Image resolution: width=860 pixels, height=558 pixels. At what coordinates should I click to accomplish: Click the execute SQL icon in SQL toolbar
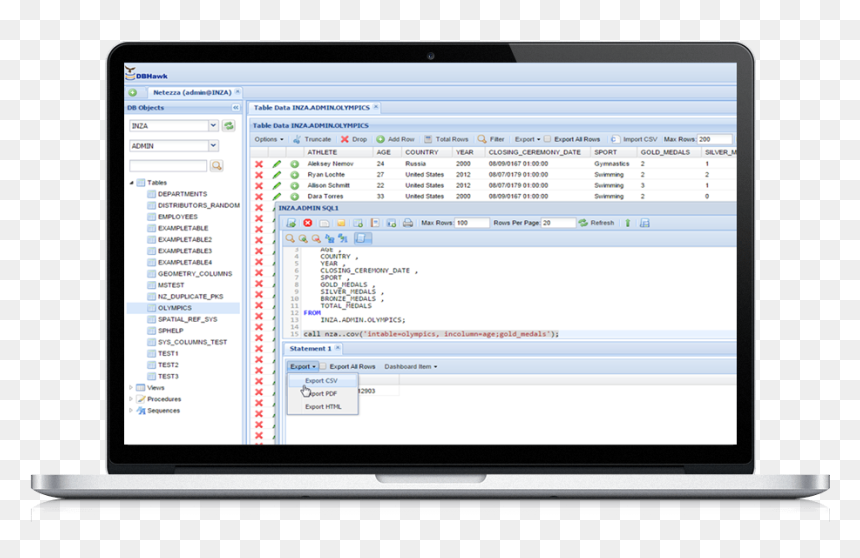tap(291, 223)
